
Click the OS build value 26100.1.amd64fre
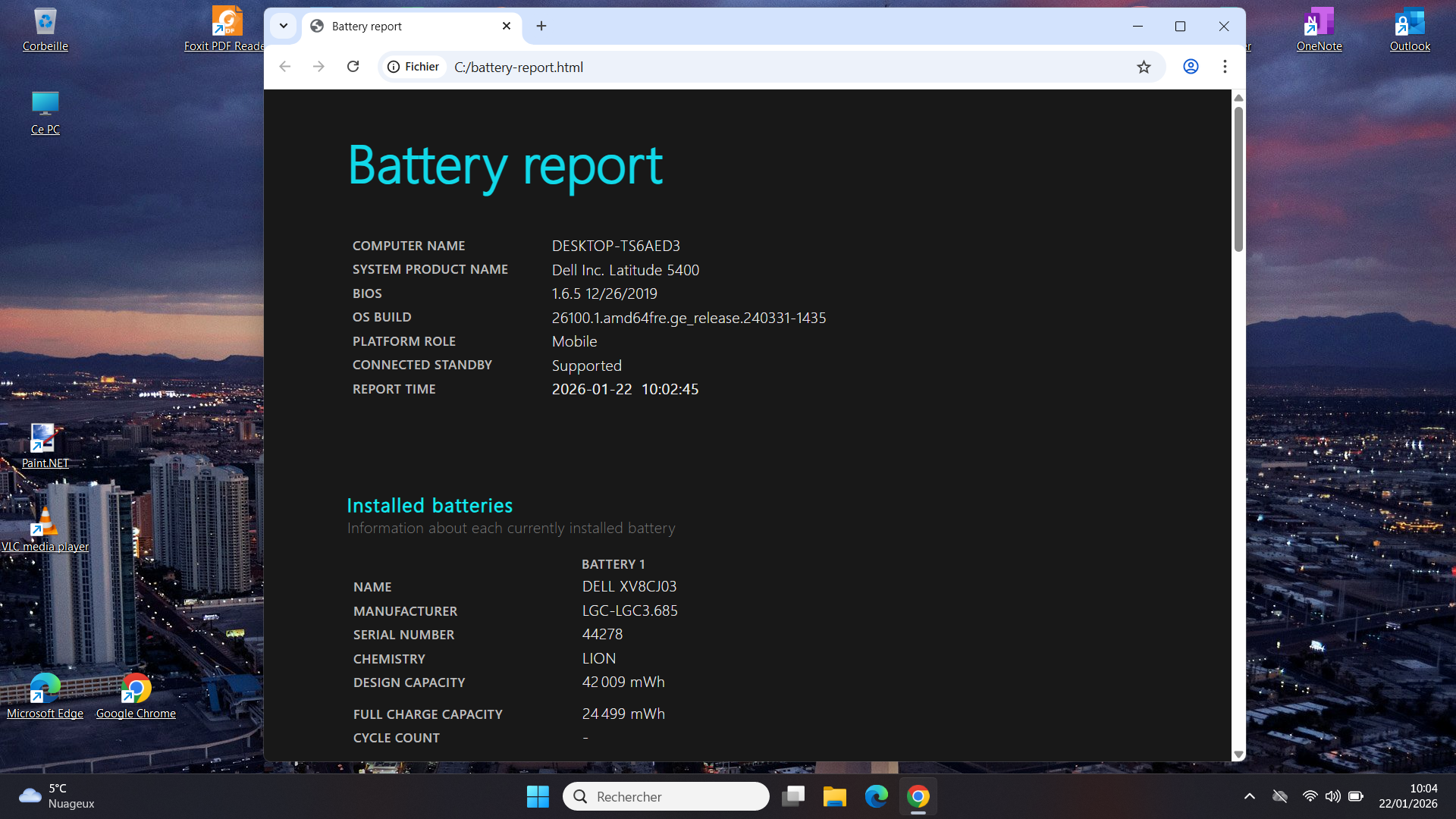coord(689,318)
